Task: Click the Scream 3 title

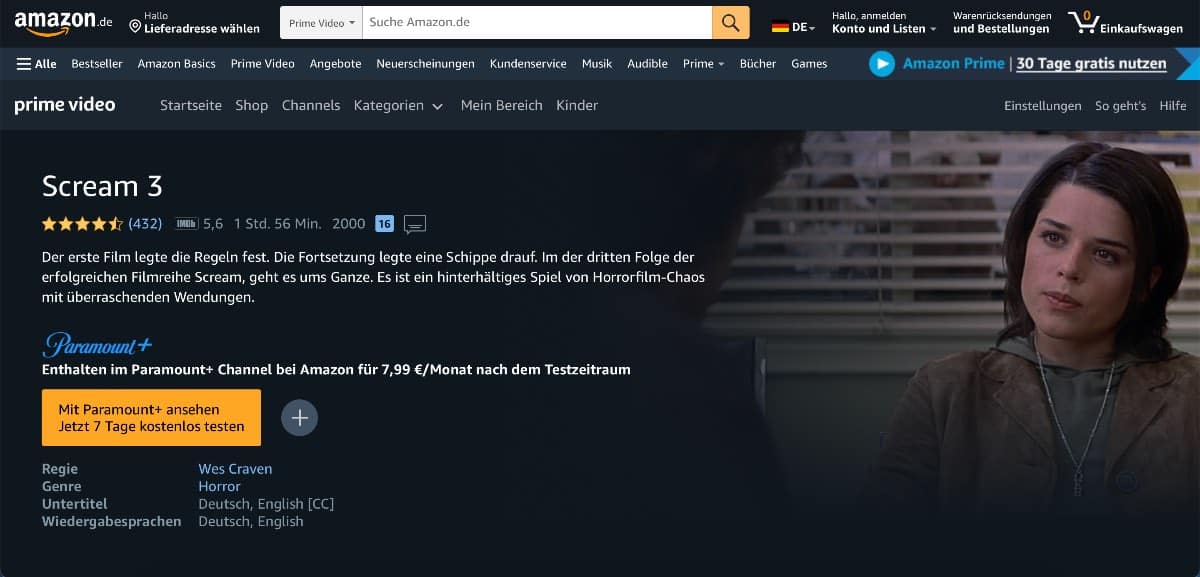Action: click(102, 187)
